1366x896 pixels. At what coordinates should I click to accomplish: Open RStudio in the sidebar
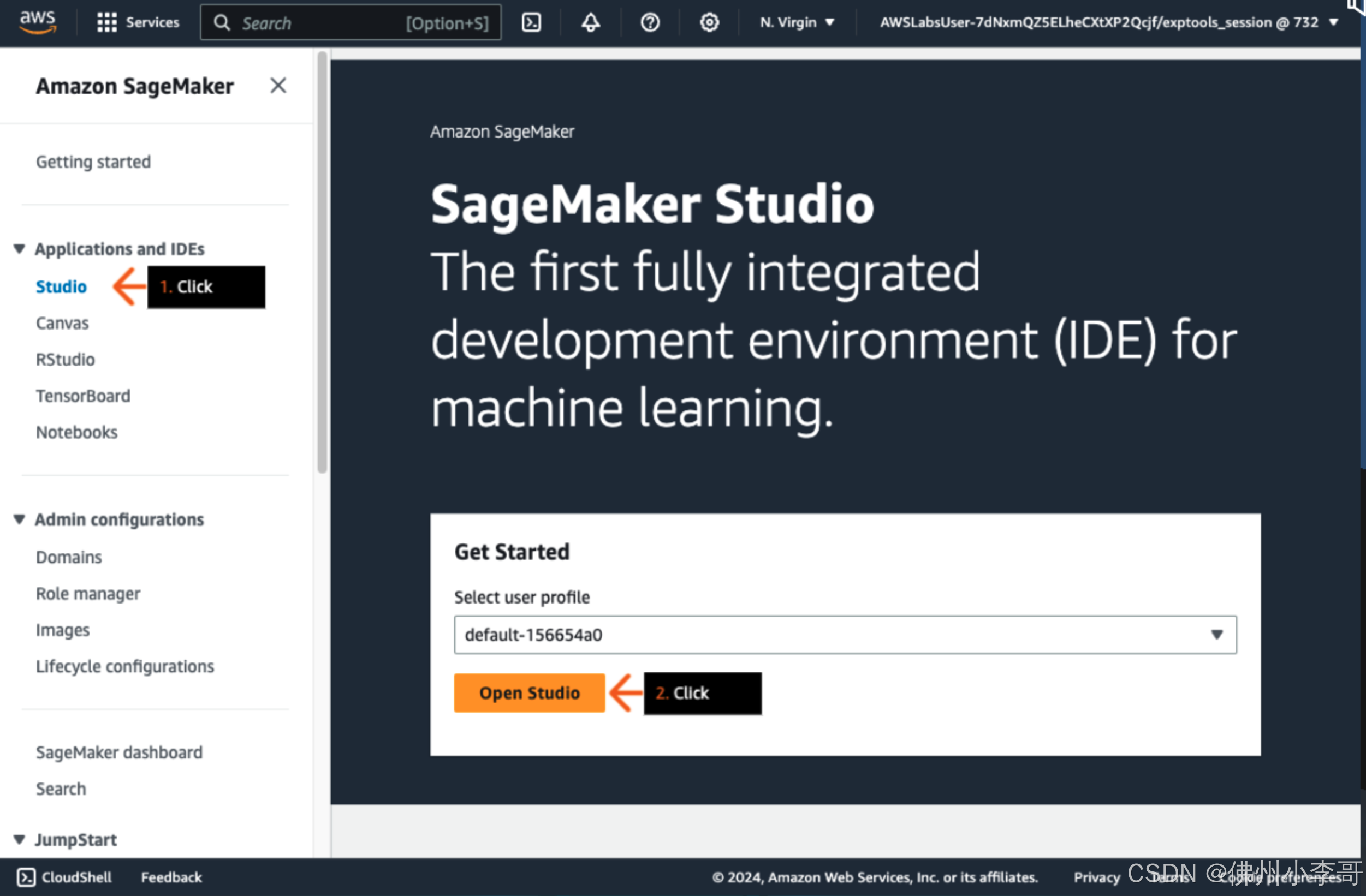click(x=65, y=359)
